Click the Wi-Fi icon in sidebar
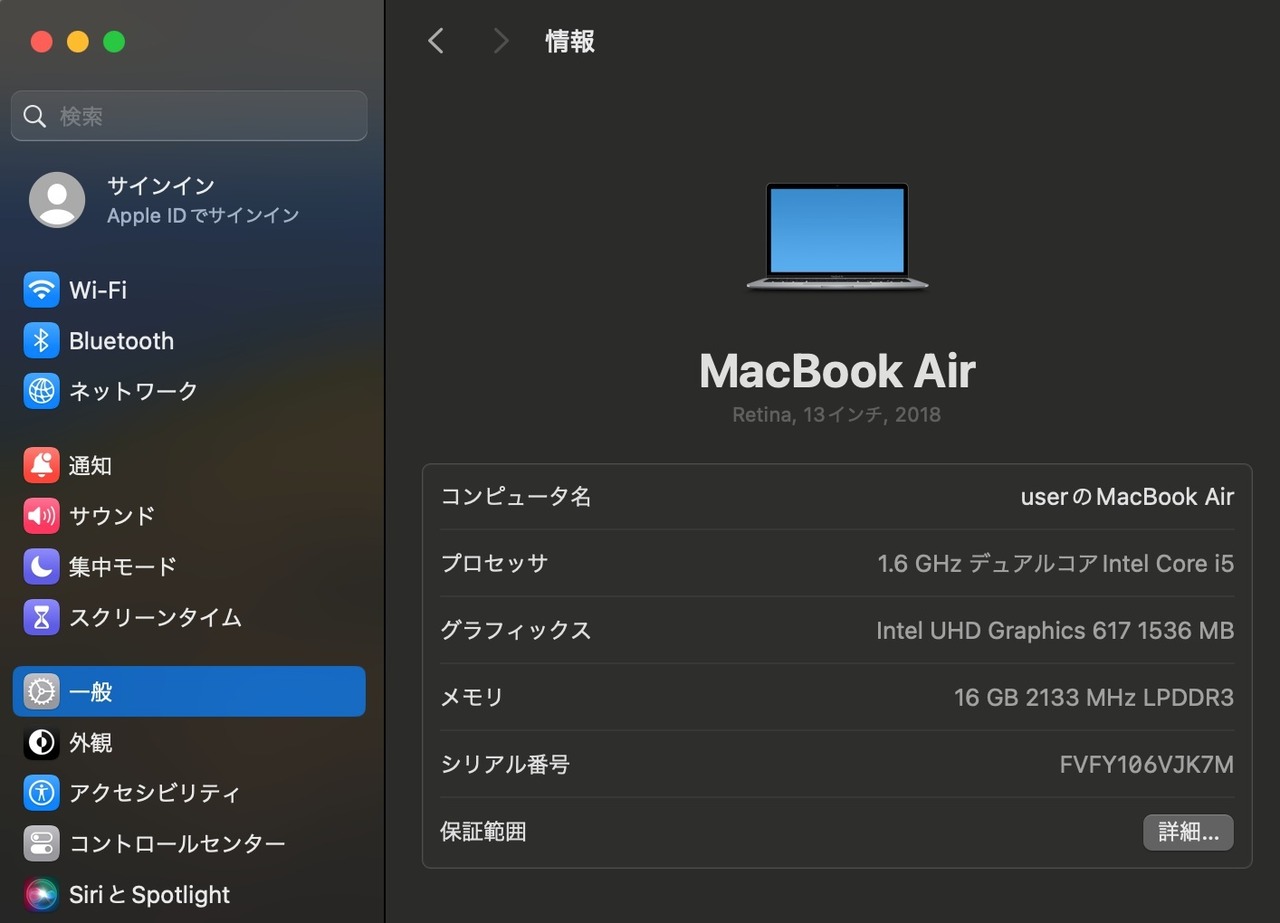Image resolution: width=1280 pixels, height=923 pixels. click(41, 290)
